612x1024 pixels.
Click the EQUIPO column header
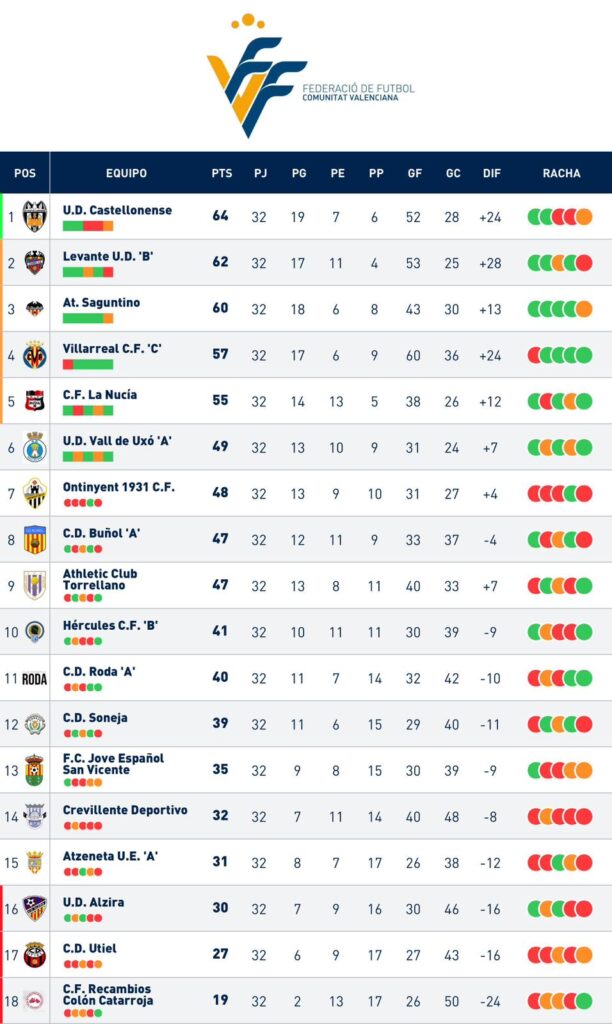tap(126, 173)
